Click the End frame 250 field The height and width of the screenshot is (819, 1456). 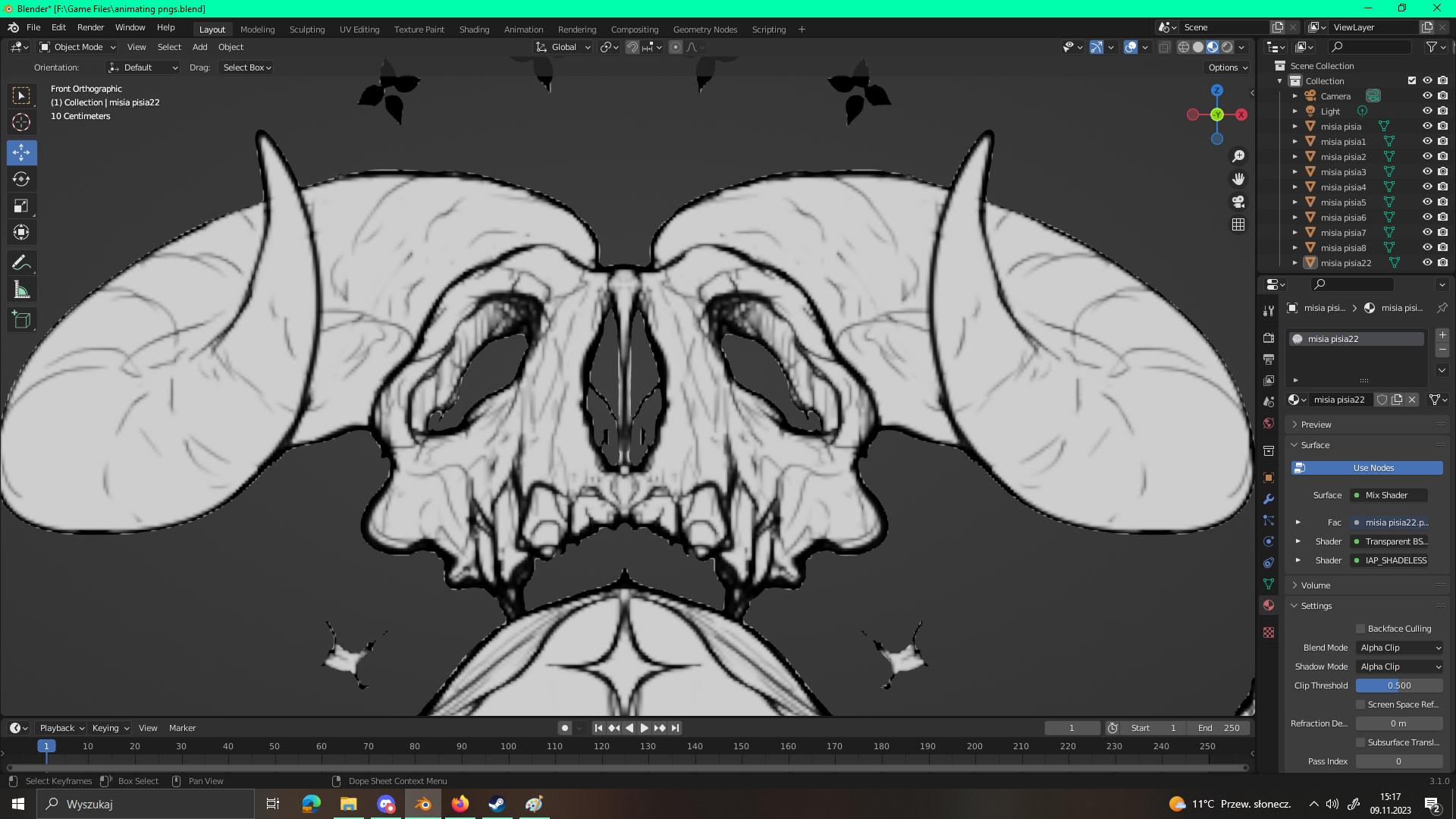click(1218, 728)
